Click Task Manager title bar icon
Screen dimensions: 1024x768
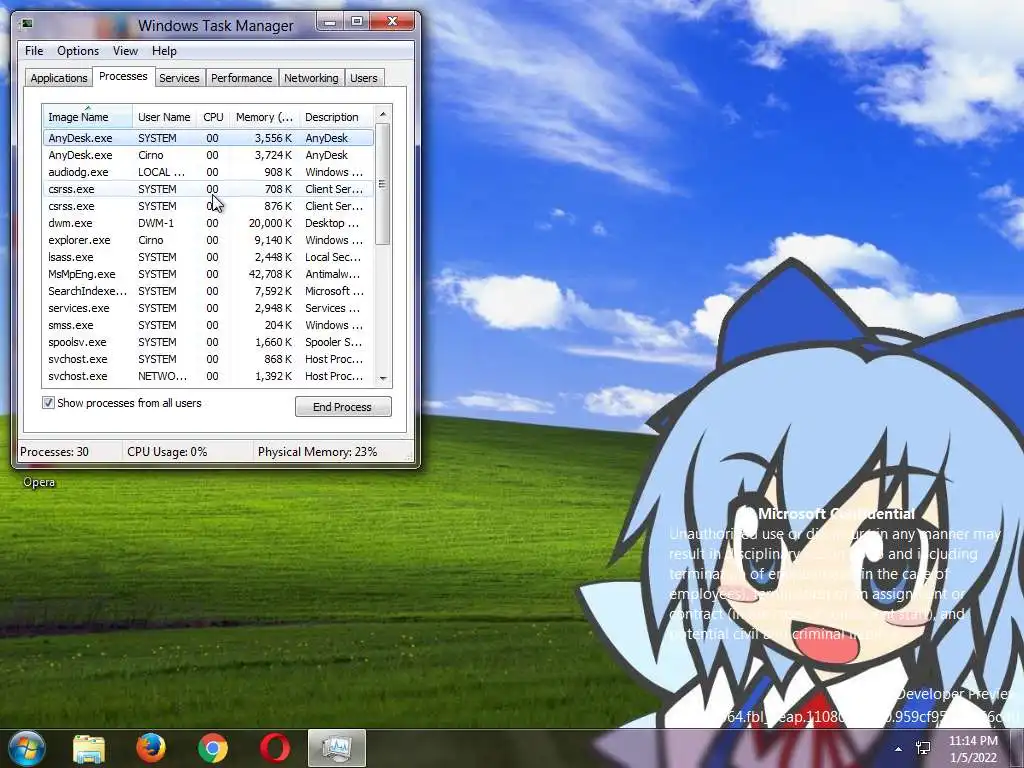[x=27, y=25]
